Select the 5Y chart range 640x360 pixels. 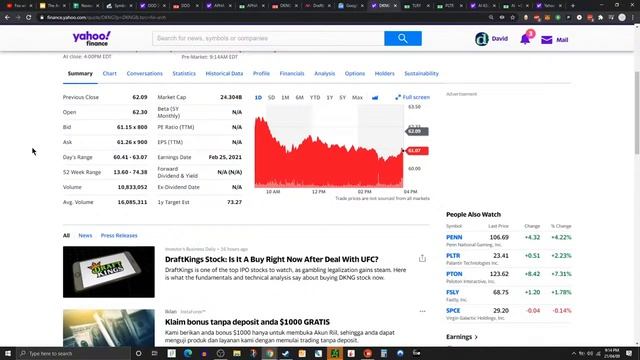click(342, 98)
